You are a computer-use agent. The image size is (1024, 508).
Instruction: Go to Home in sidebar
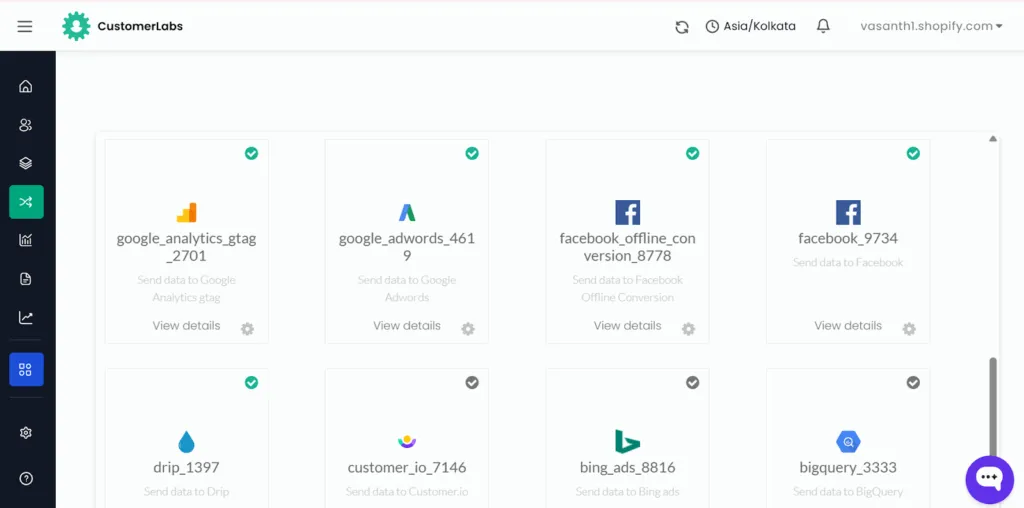25,86
